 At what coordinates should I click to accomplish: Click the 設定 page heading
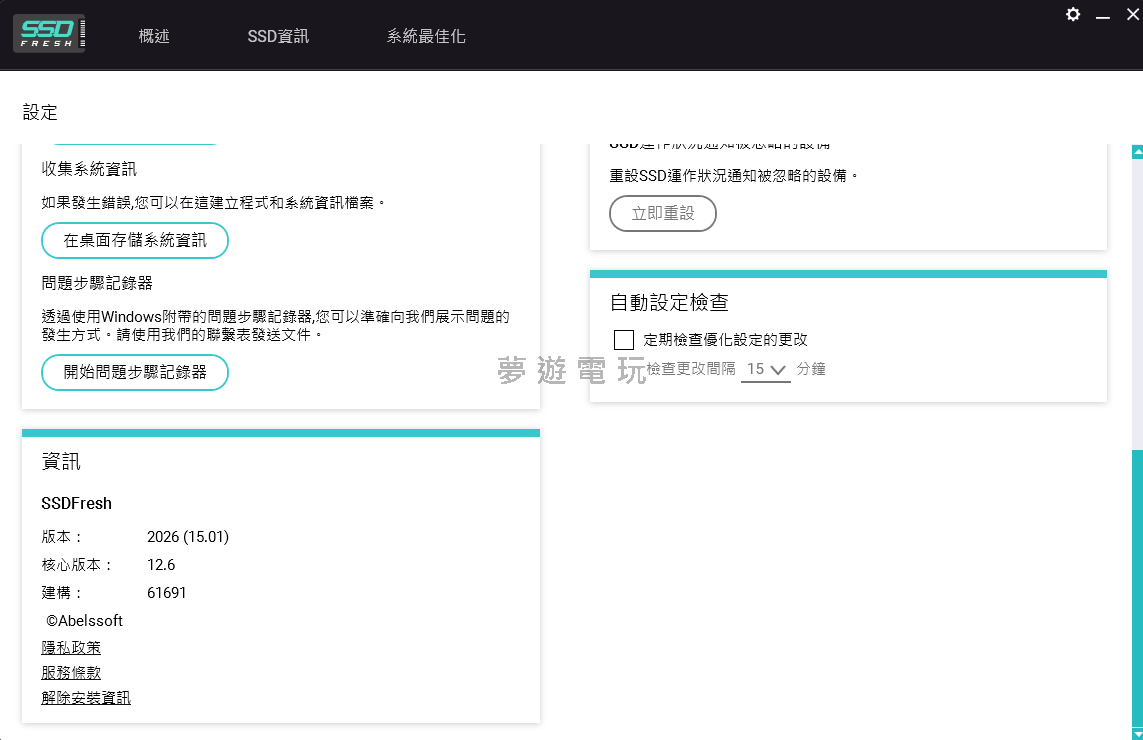point(40,113)
